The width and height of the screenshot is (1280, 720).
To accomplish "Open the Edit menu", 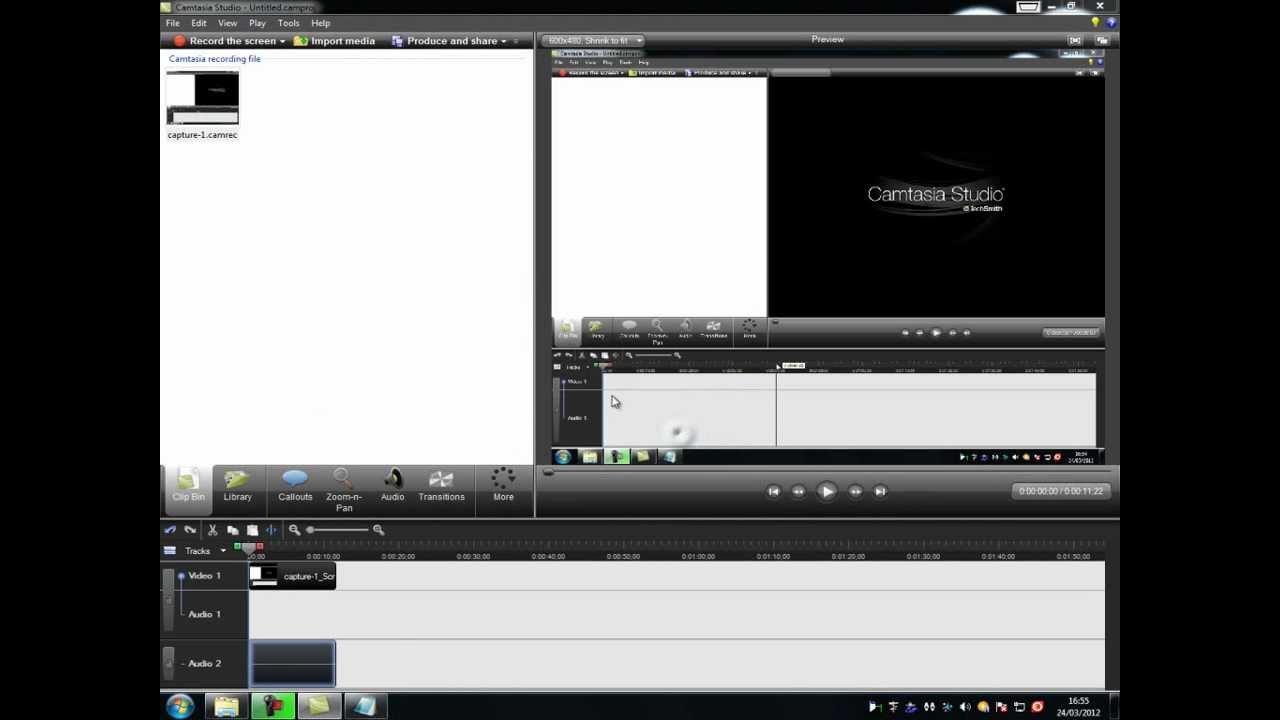I will click(x=199, y=23).
